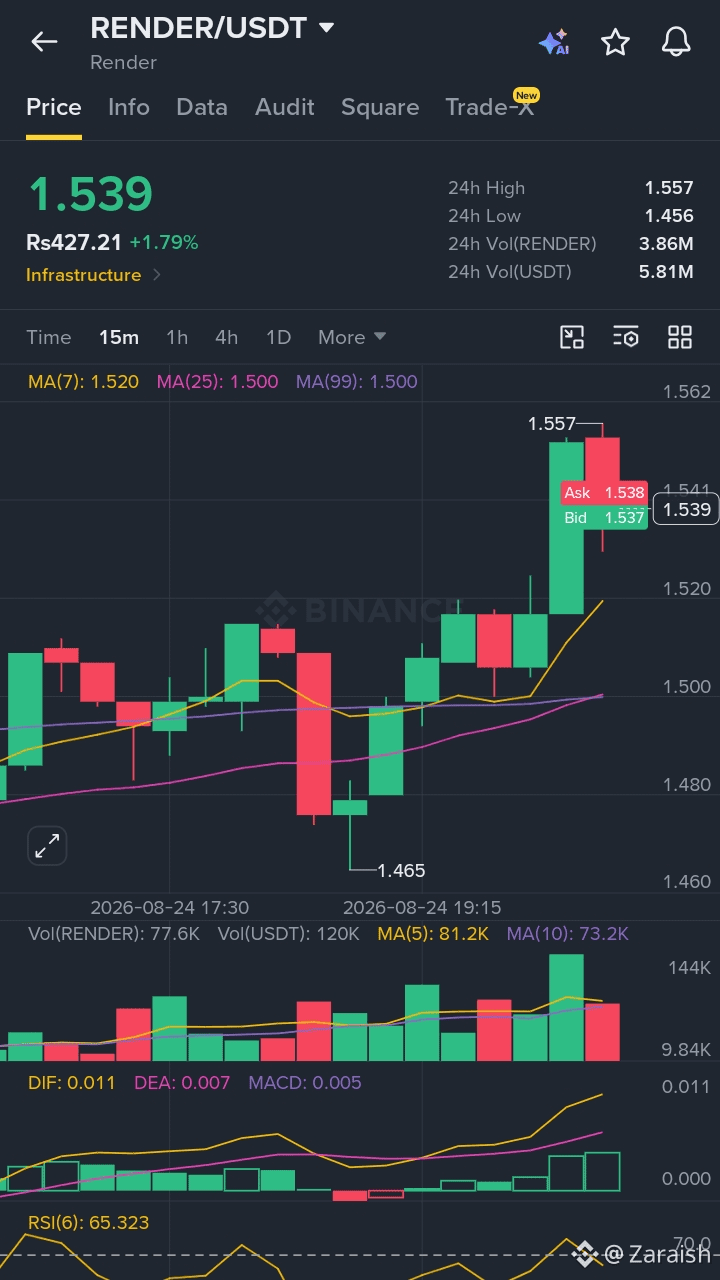Image resolution: width=720 pixels, height=1280 pixels.
Task: Tap the Vol(RENDER): 77.6K label
Action: (114, 934)
